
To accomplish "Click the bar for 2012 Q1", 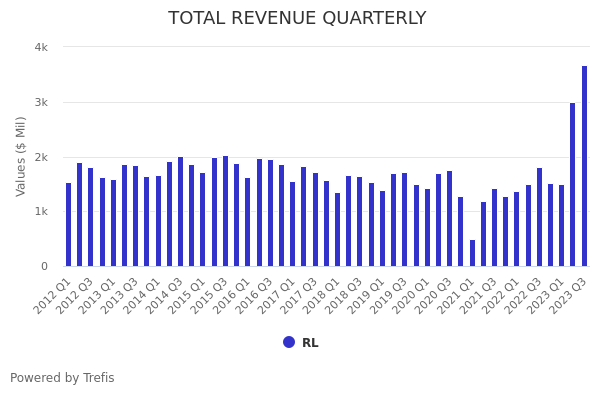I will [69, 225].
